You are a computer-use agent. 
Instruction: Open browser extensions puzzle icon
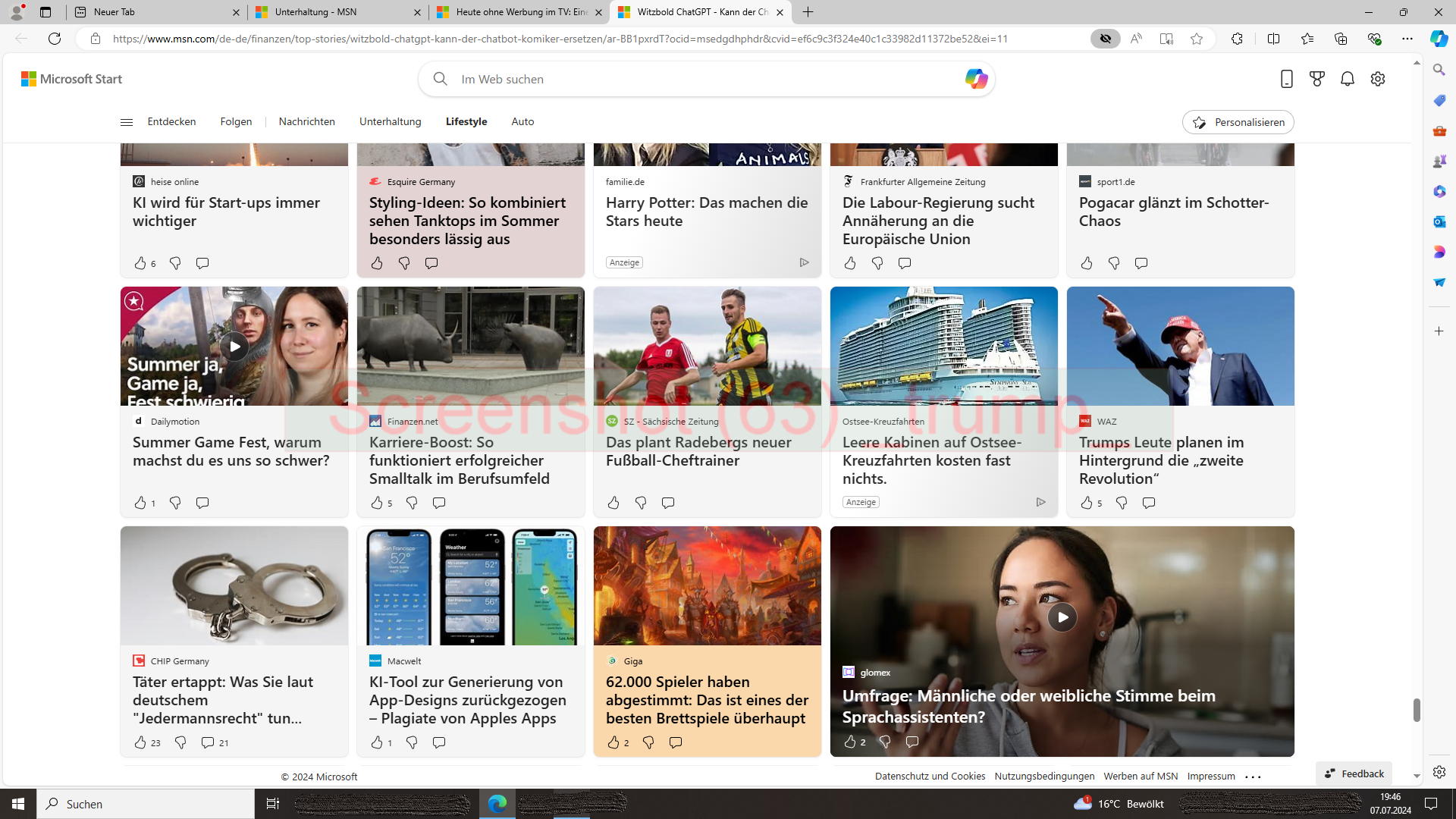[1237, 39]
